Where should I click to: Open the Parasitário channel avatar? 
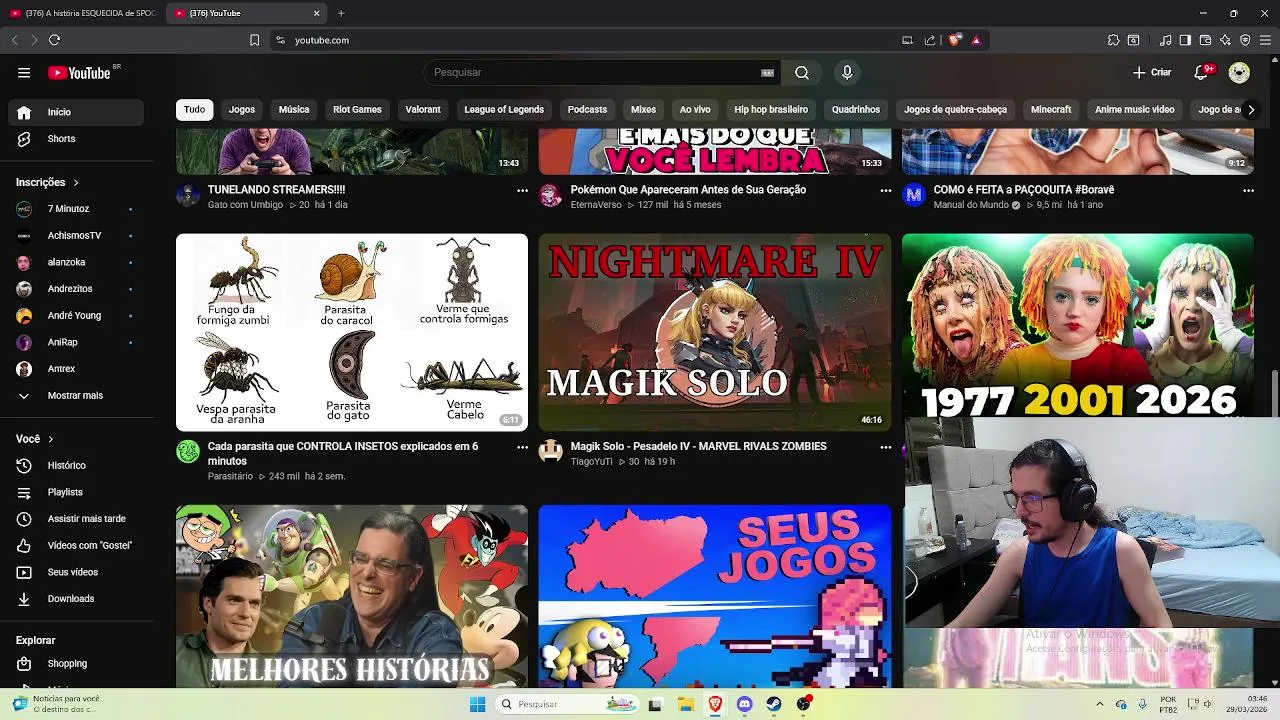pos(188,452)
